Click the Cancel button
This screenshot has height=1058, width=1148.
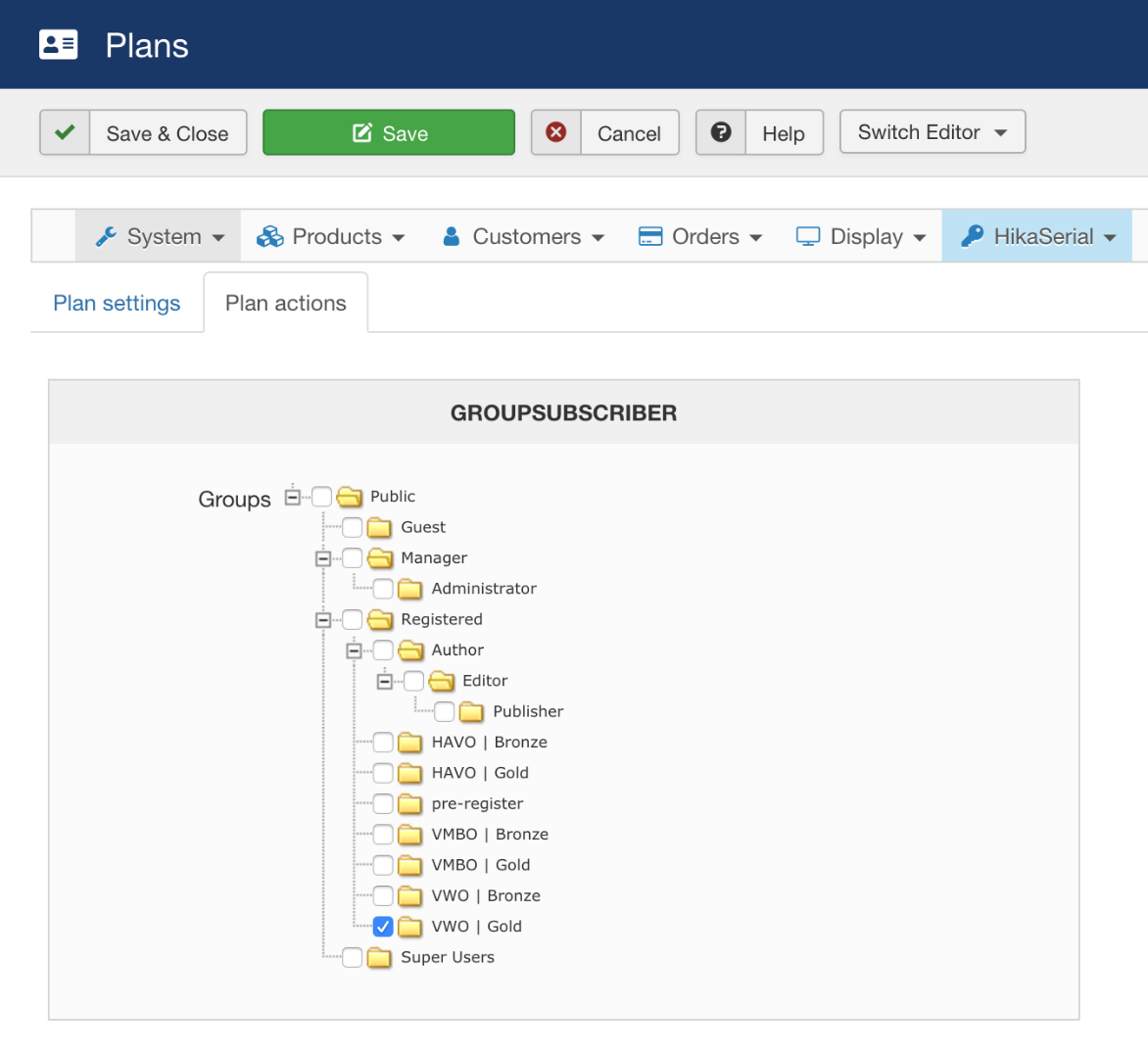point(628,133)
